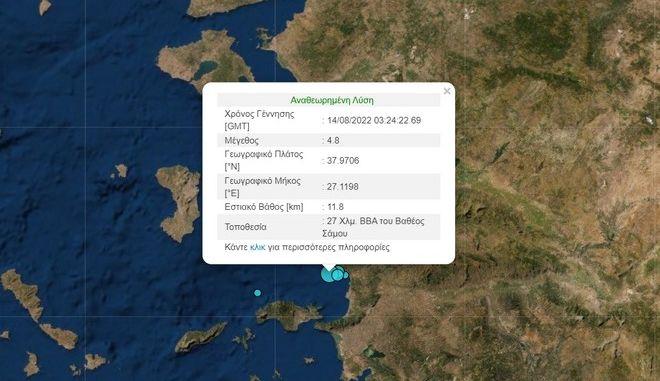
Task: Click the Αναθεωρημένη Λύση header text
Action: click(x=332, y=100)
